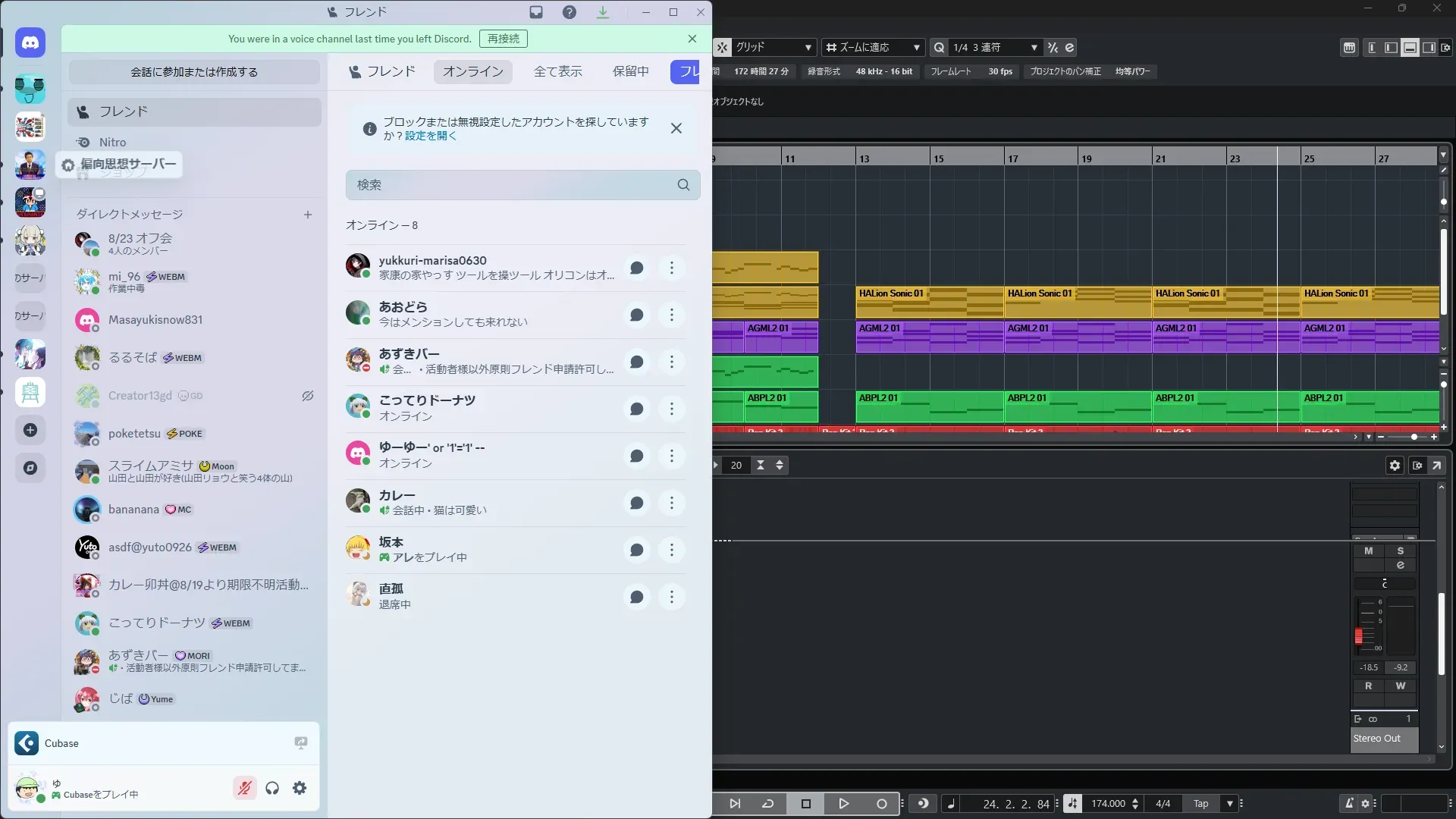The width and height of the screenshot is (1456, 819).
Task: Add a server with plus icon
Action: coord(30,430)
